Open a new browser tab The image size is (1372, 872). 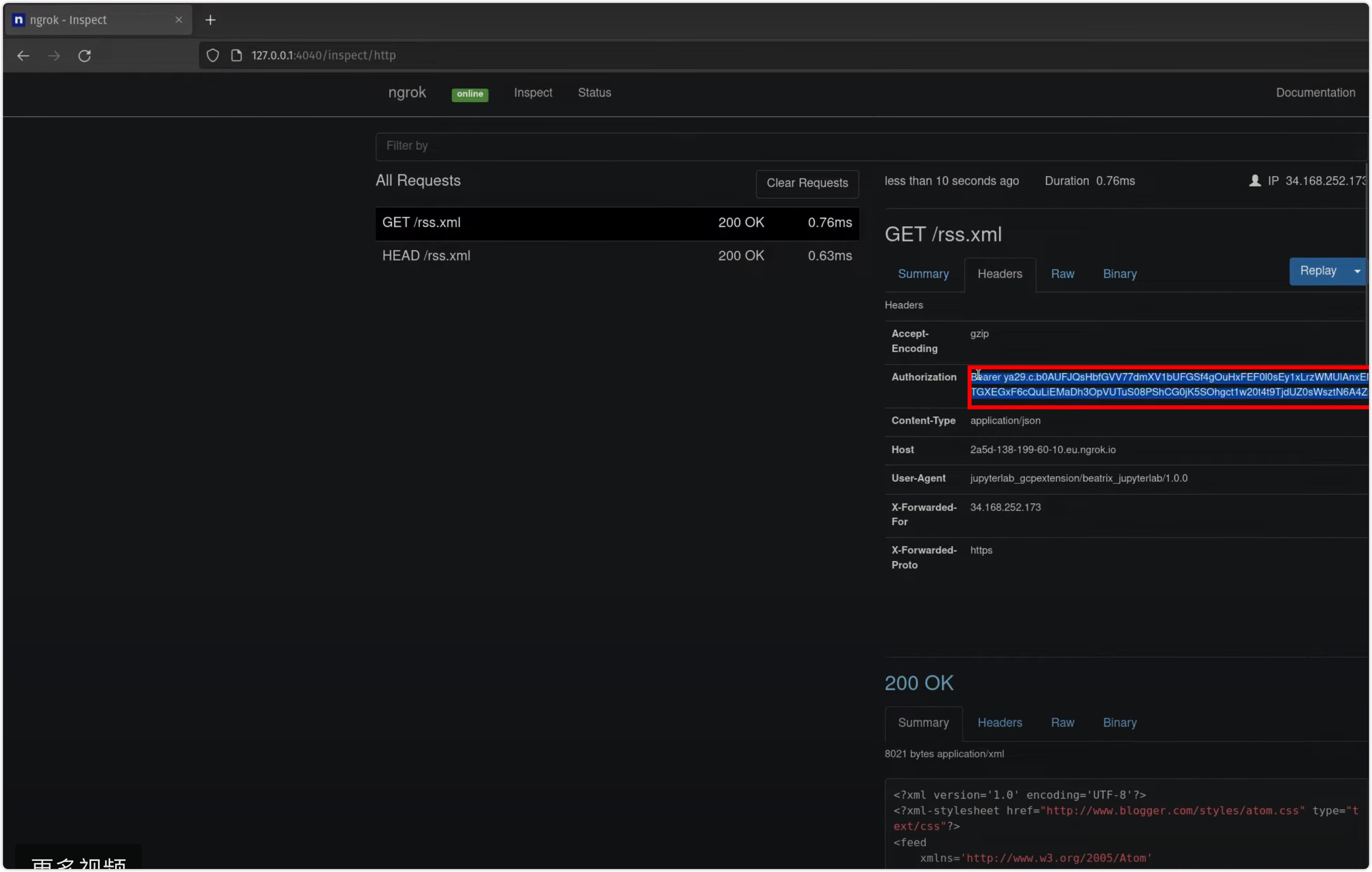click(210, 20)
